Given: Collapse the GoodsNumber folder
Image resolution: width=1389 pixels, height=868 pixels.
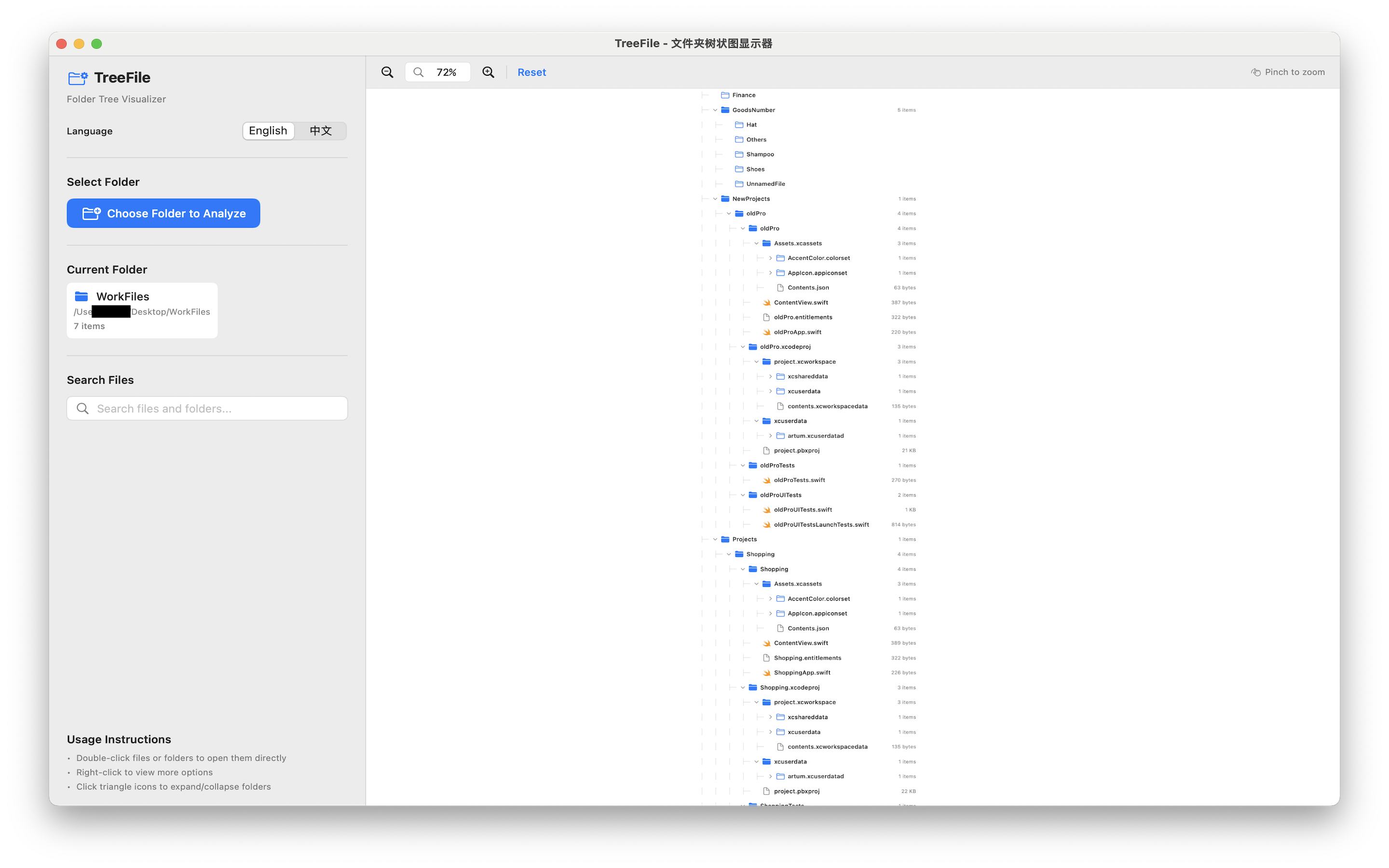Looking at the screenshot, I should click(715, 109).
